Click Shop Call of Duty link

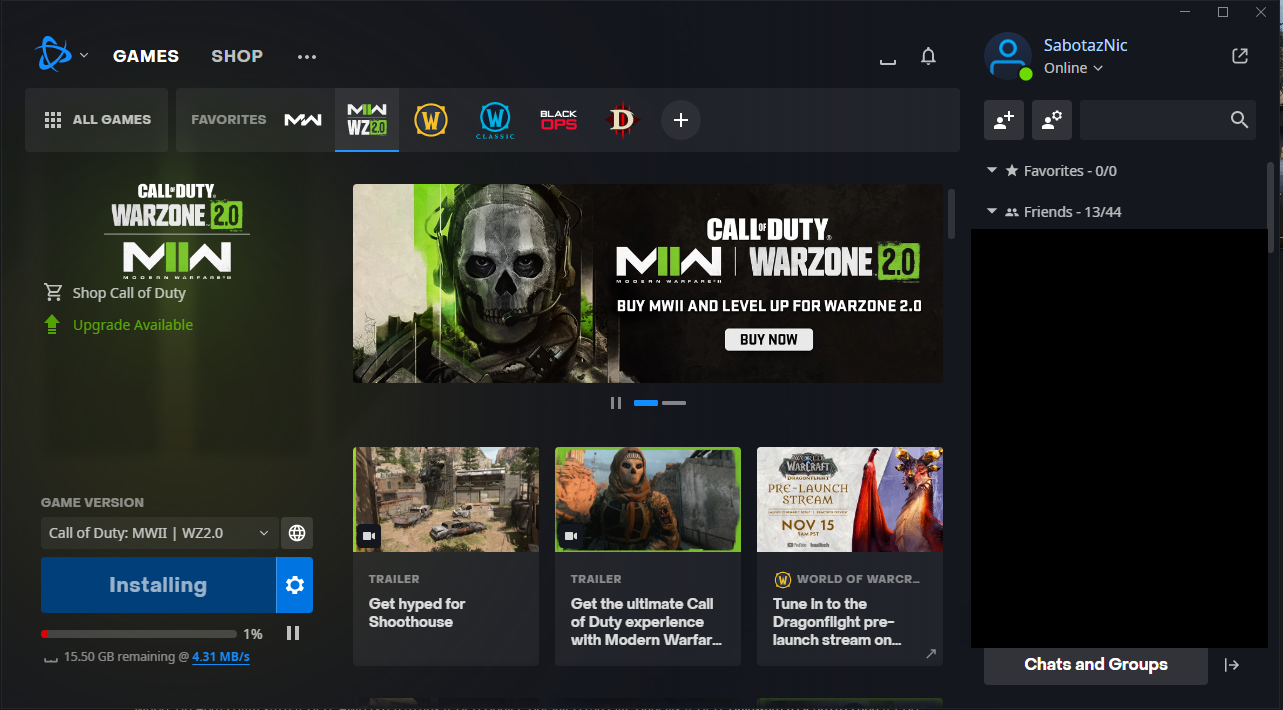(x=129, y=293)
